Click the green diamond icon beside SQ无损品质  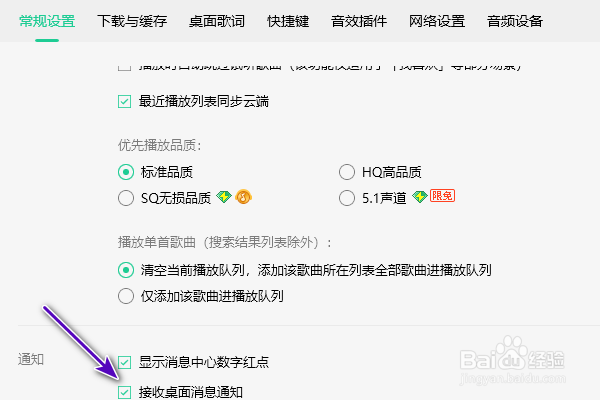[x=224, y=197]
